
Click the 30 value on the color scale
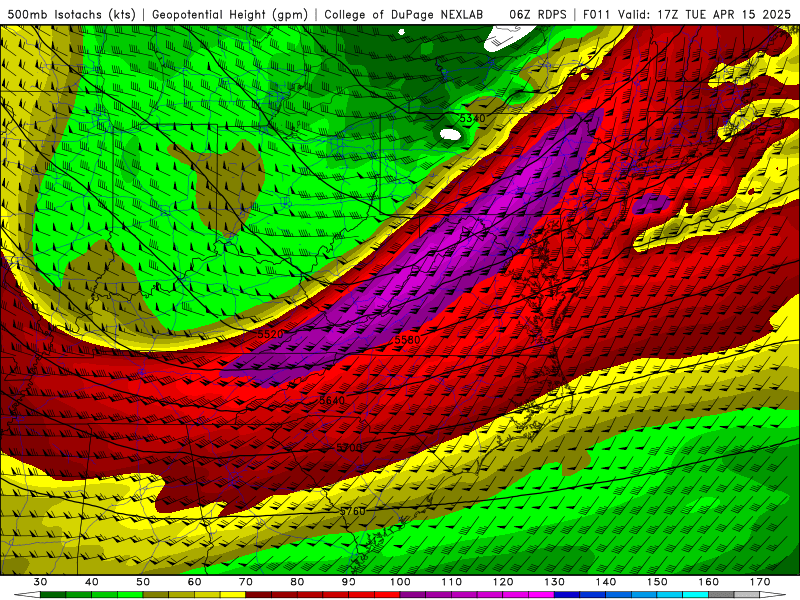point(40,582)
